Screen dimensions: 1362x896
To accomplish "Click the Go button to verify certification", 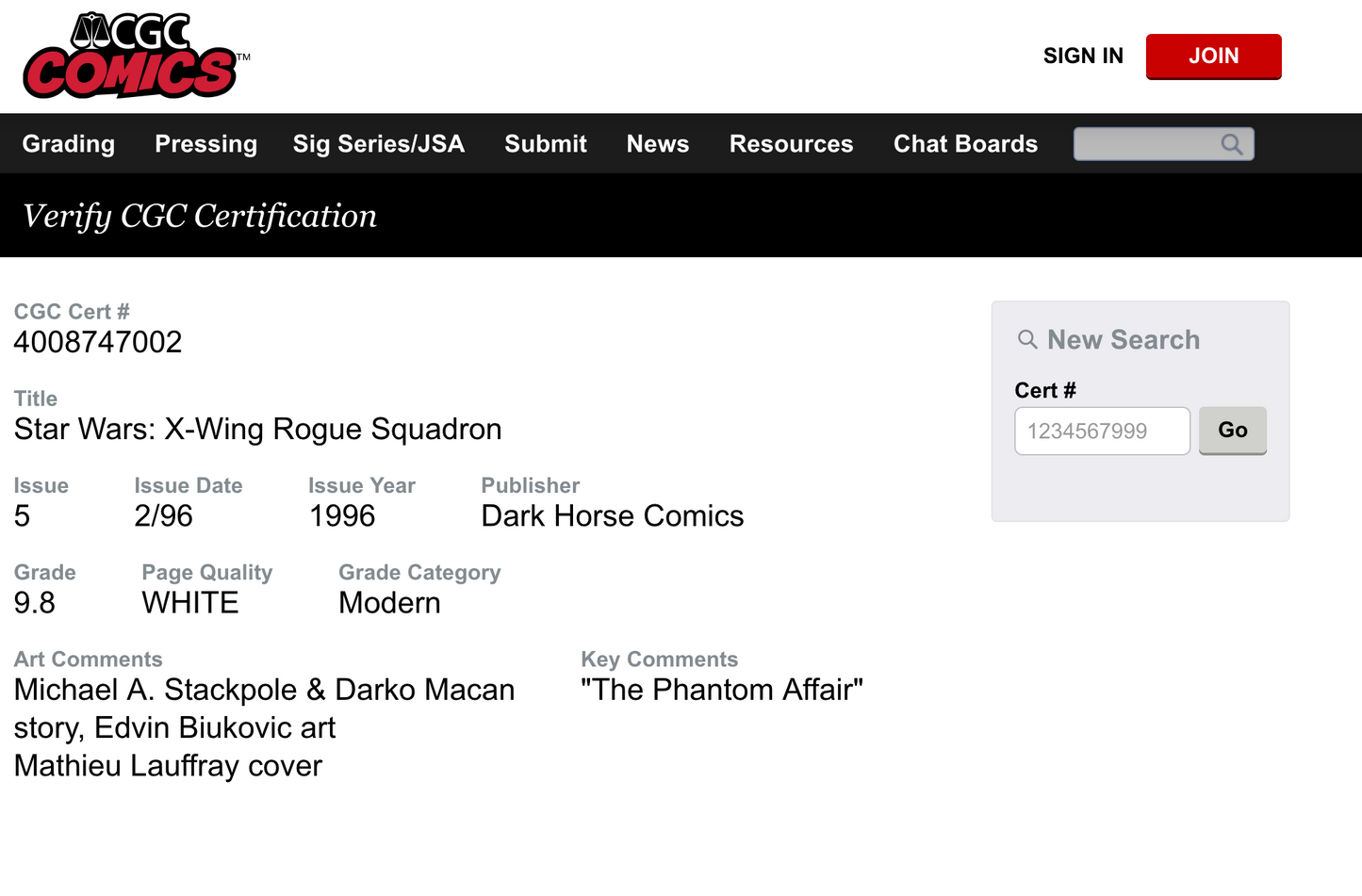I will tap(1232, 430).
